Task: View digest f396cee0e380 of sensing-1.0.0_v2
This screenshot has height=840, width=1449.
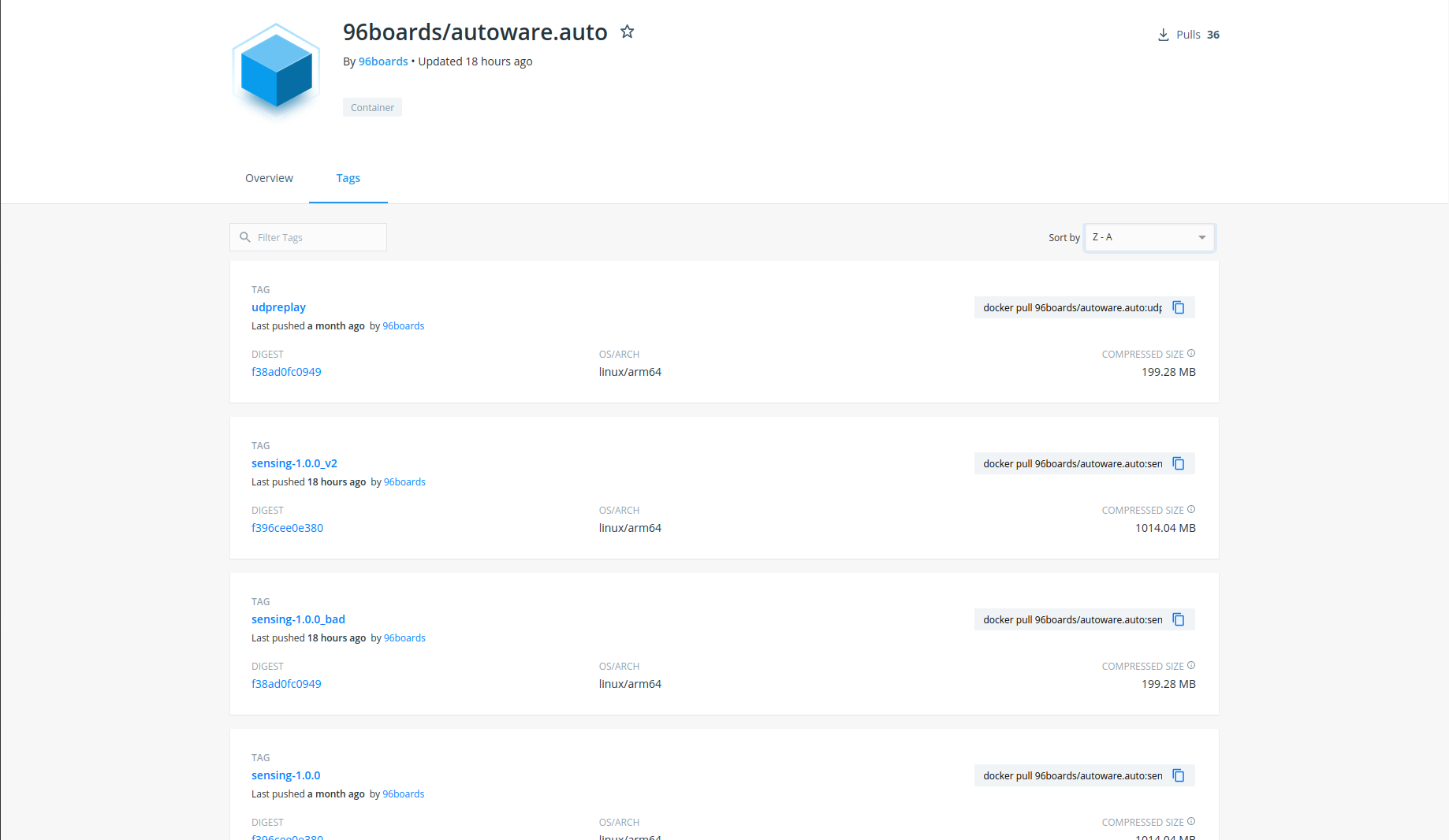Action: [x=287, y=528]
